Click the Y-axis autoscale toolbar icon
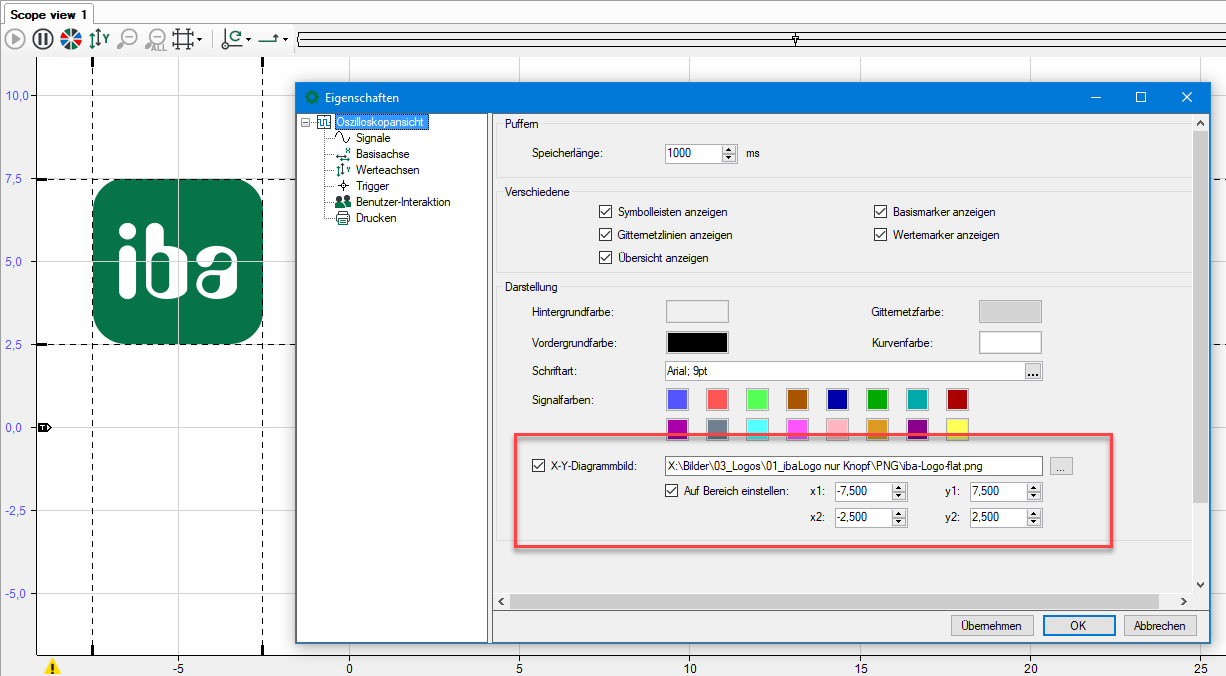The image size is (1226, 676). pyautogui.click(x=99, y=39)
